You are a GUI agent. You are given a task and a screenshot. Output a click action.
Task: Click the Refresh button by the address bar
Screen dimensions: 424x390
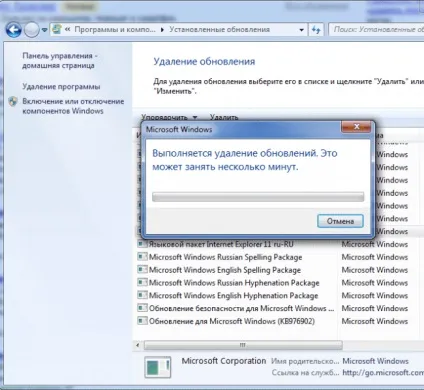(x=316, y=30)
